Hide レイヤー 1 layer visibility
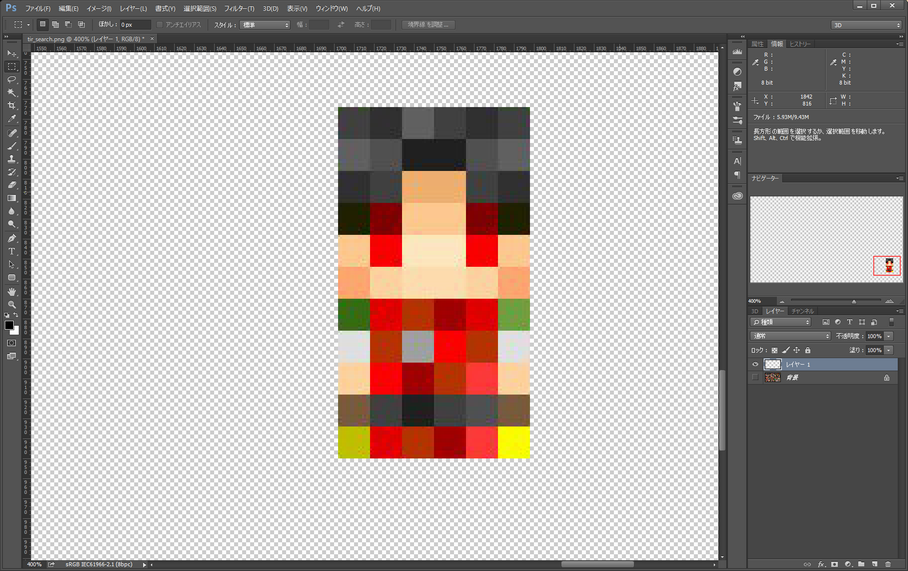This screenshot has width=908, height=571. pyautogui.click(x=755, y=364)
